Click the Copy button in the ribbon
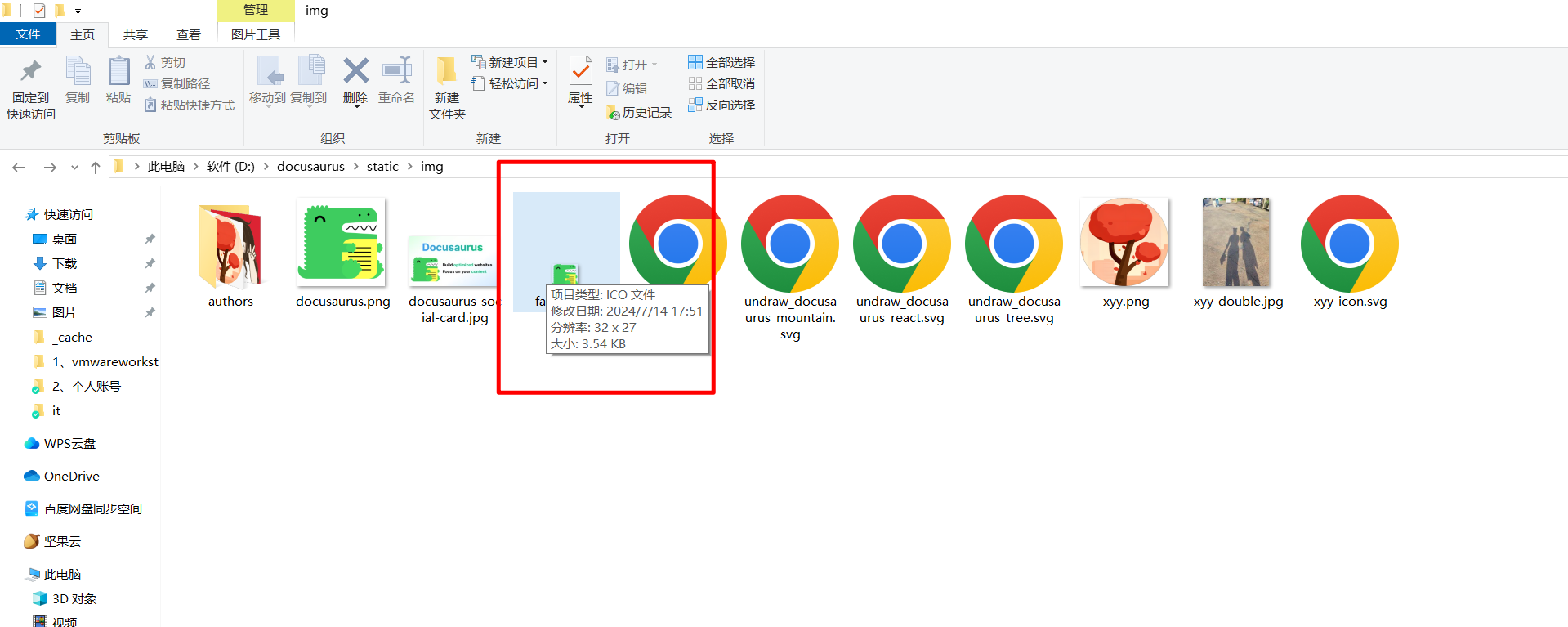The image size is (1568, 627). click(x=78, y=80)
